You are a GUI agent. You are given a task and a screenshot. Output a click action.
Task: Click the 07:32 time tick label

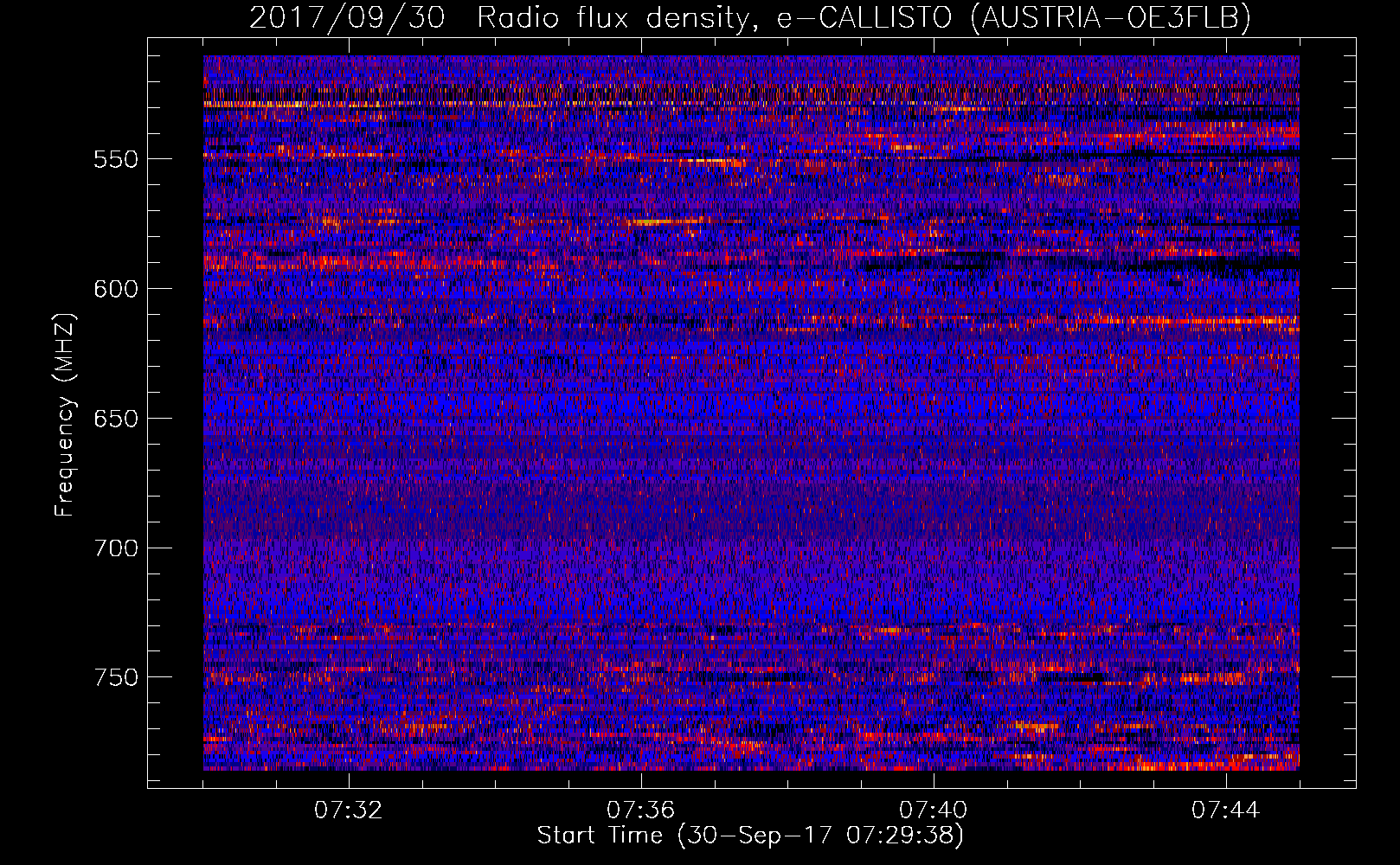tap(348, 811)
